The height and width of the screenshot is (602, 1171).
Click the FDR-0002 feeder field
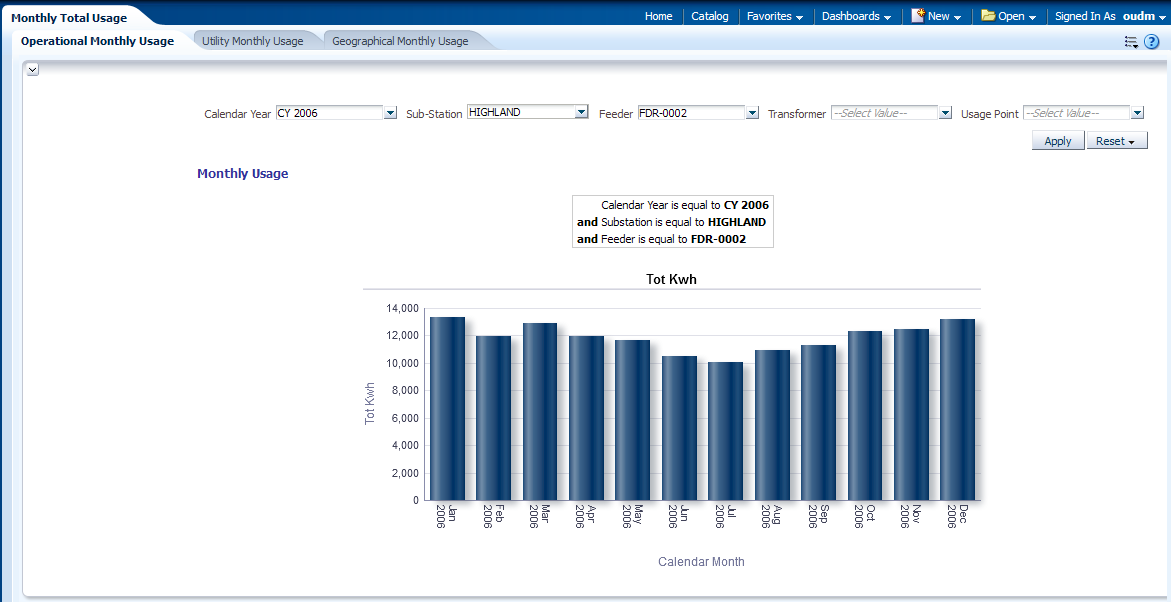pyautogui.click(x=692, y=113)
